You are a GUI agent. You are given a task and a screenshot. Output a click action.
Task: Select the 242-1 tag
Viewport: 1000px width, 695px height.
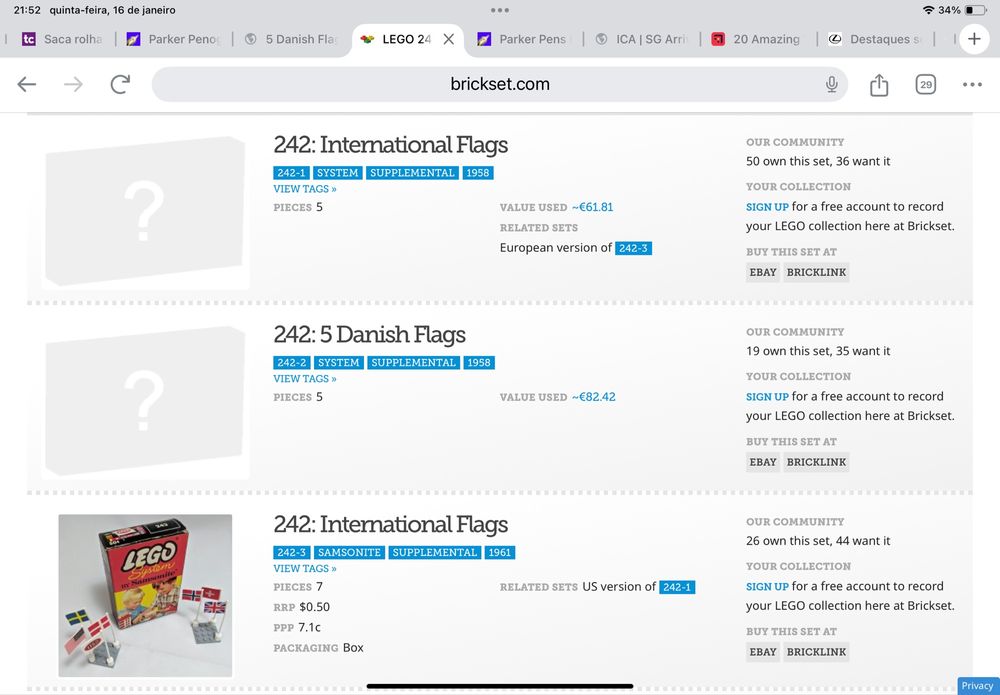(291, 173)
